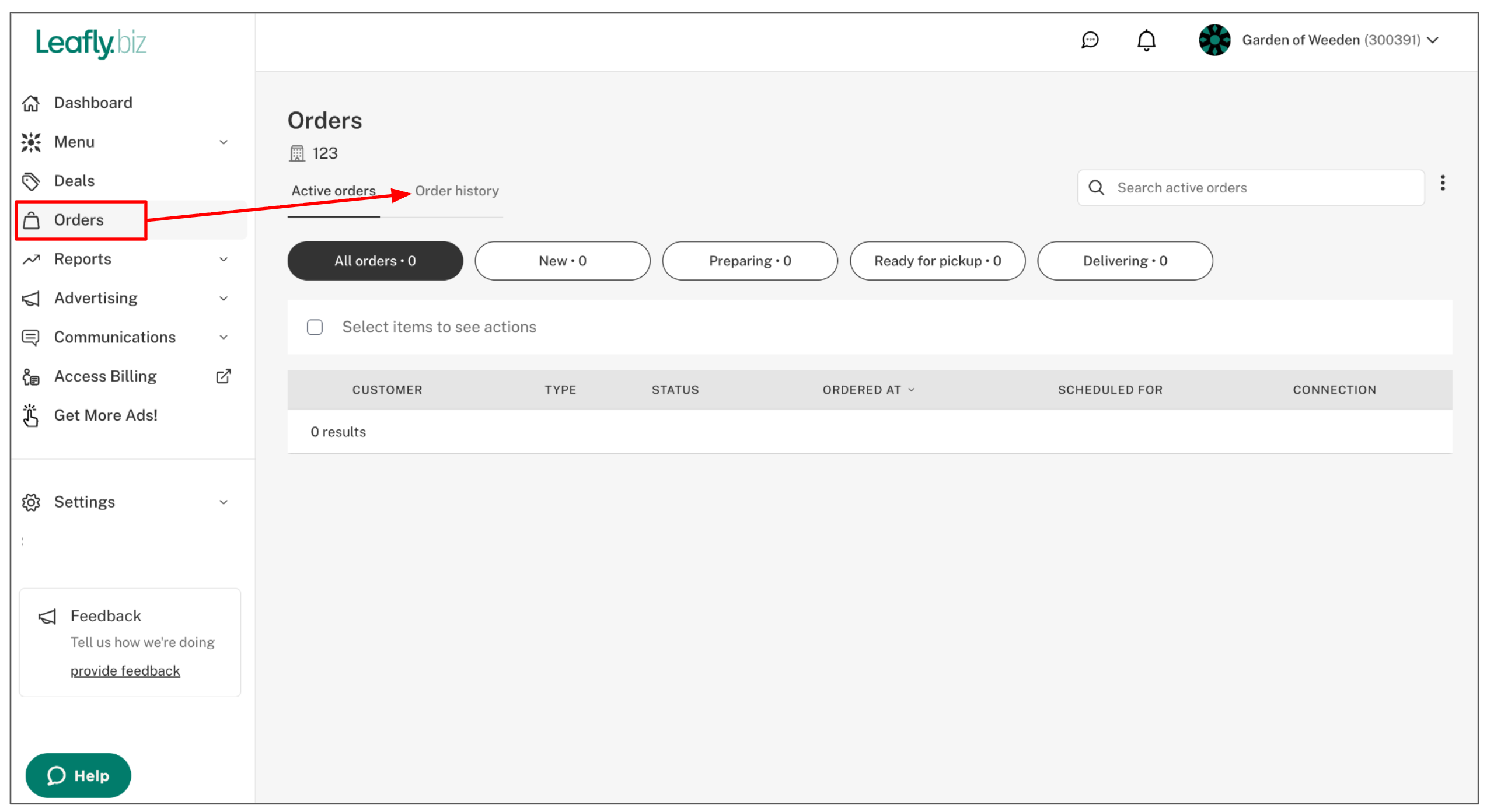Image resolution: width=1487 pixels, height=812 pixels.
Task: Click the provide feedback link
Action: click(x=125, y=671)
